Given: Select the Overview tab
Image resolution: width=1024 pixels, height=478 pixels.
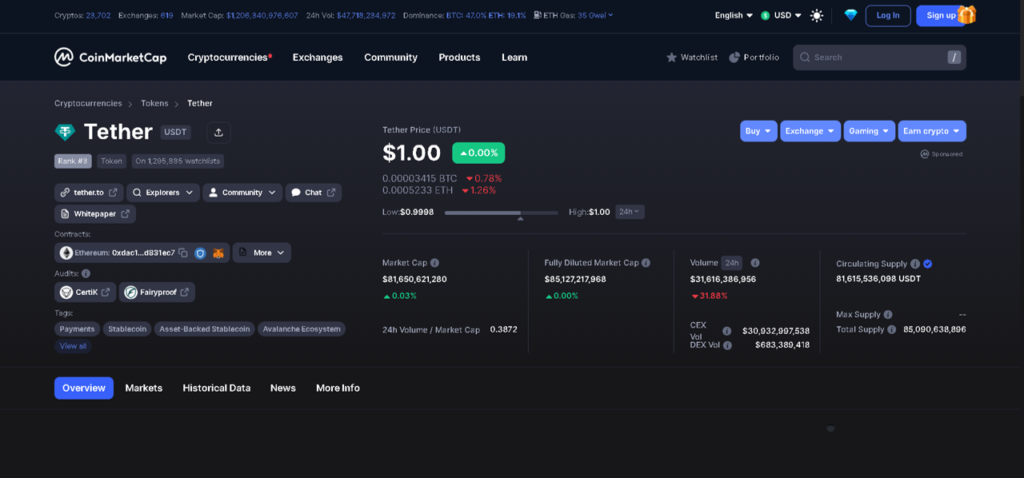Looking at the screenshot, I should pyautogui.click(x=84, y=388).
